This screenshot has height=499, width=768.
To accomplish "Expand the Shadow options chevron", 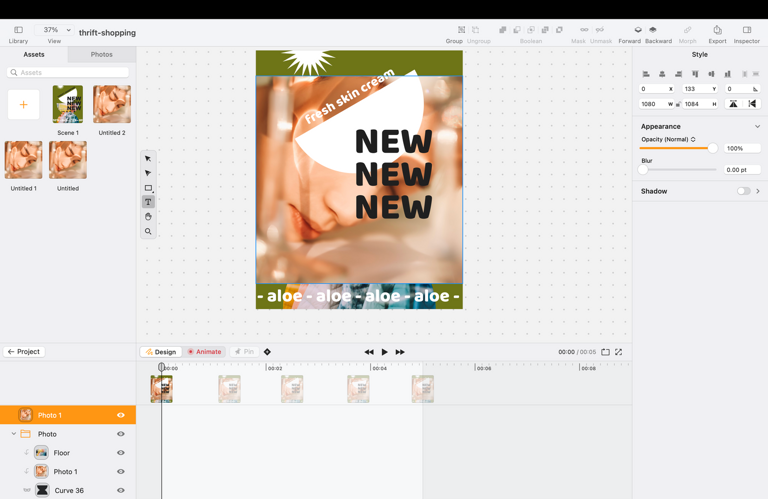I will coord(758,191).
